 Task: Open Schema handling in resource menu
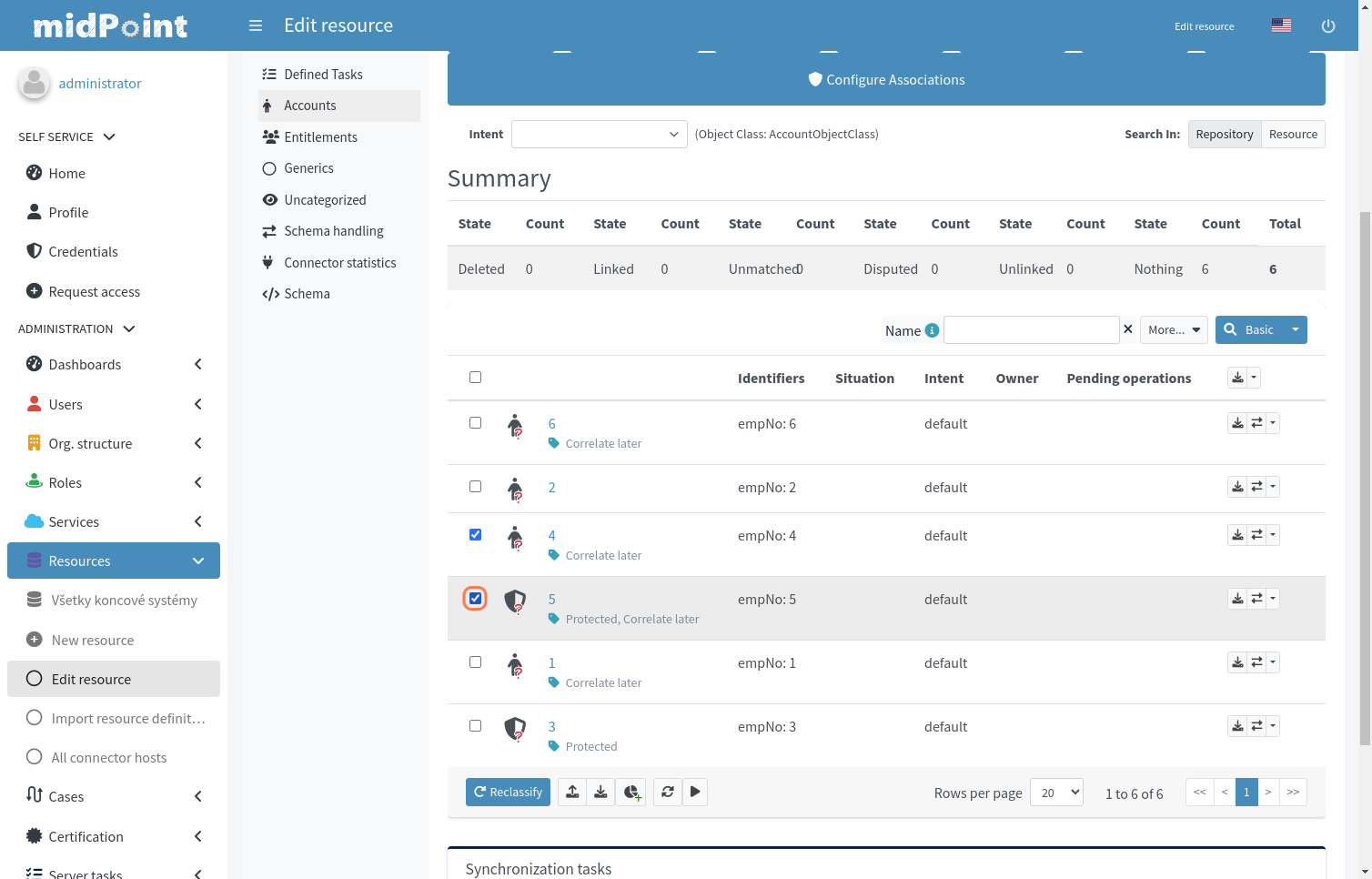[333, 231]
